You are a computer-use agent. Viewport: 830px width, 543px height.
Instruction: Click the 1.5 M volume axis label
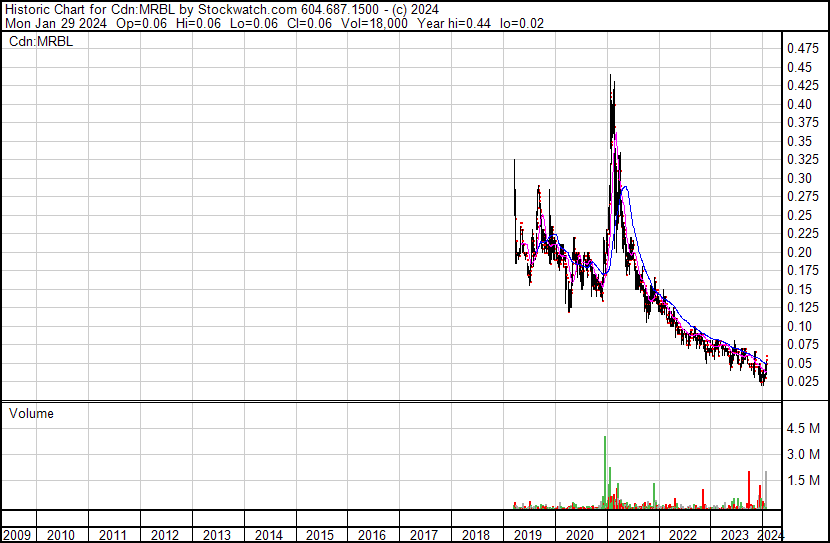pos(804,481)
